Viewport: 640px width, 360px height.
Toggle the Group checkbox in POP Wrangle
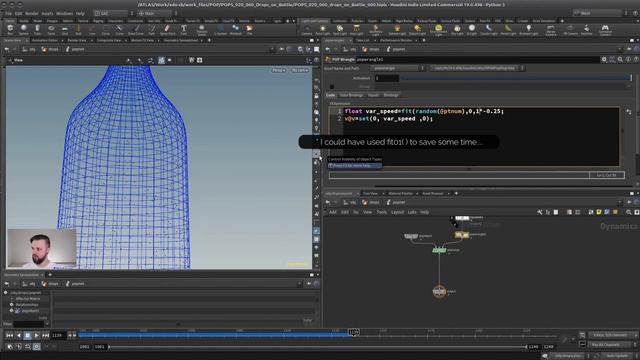pyautogui.click(x=332, y=87)
